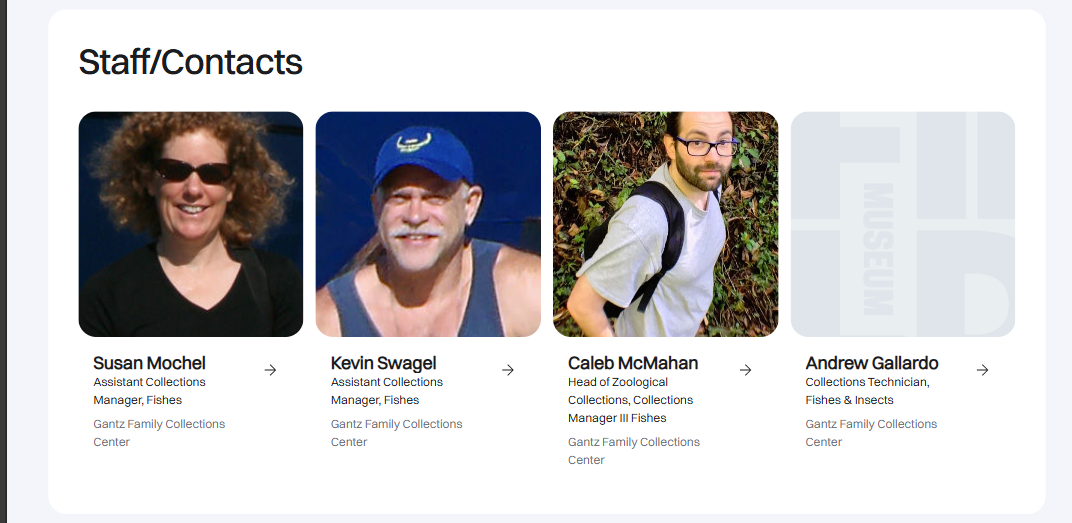Image resolution: width=1072 pixels, height=523 pixels.
Task: Click the arrow icon beside Andrew Gallardo
Action: click(x=983, y=370)
